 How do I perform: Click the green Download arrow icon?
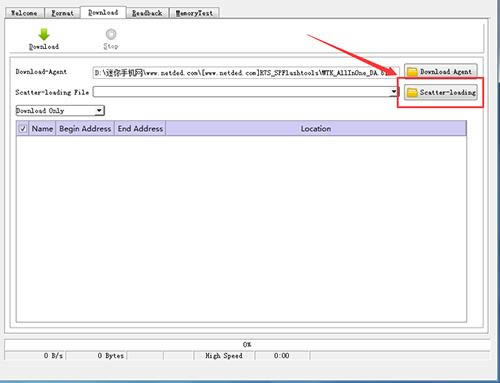point(44,34)
